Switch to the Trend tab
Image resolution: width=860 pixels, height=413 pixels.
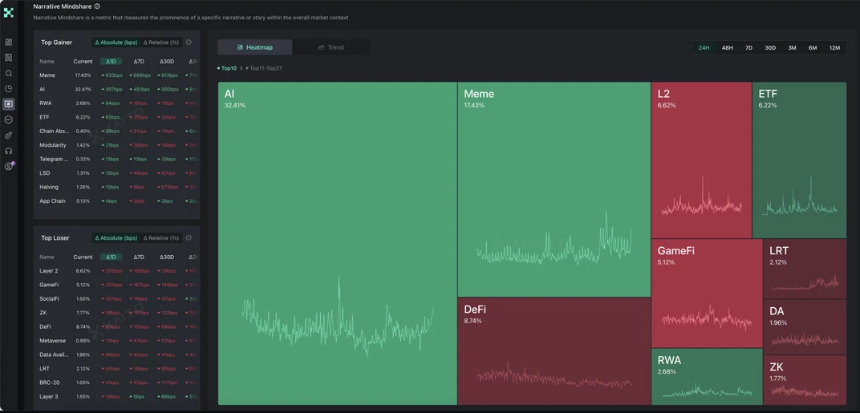[x=331, y=47]
